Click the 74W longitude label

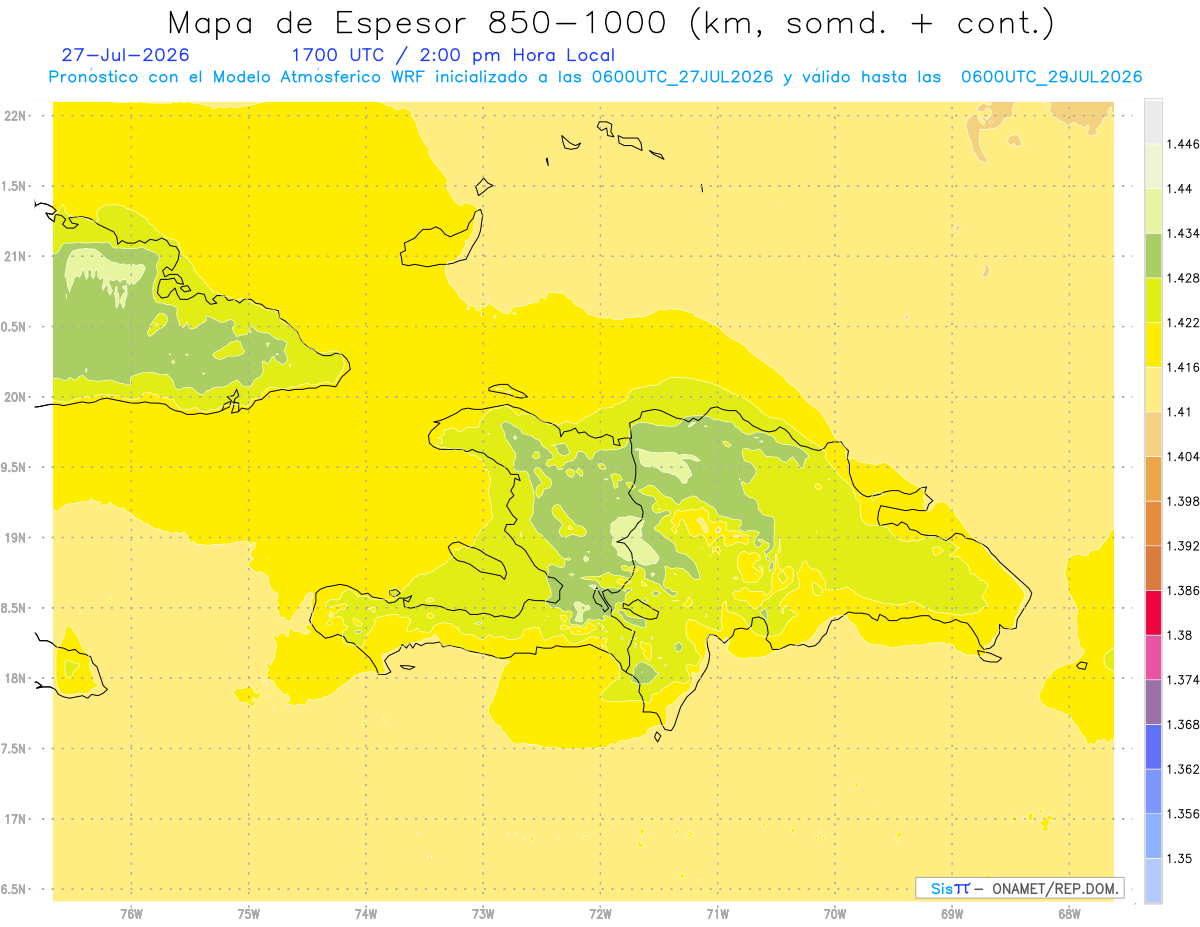point(366,913)
